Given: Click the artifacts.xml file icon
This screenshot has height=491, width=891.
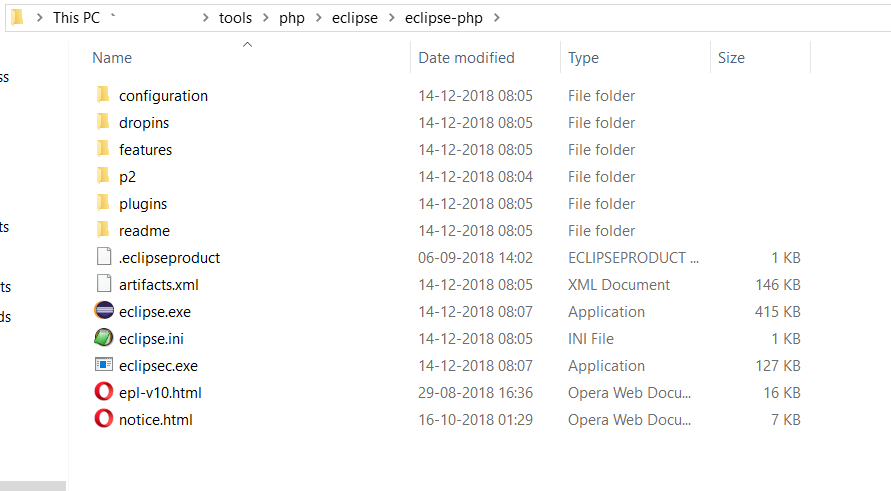Looking at the screenshot, I should [104, 284].
